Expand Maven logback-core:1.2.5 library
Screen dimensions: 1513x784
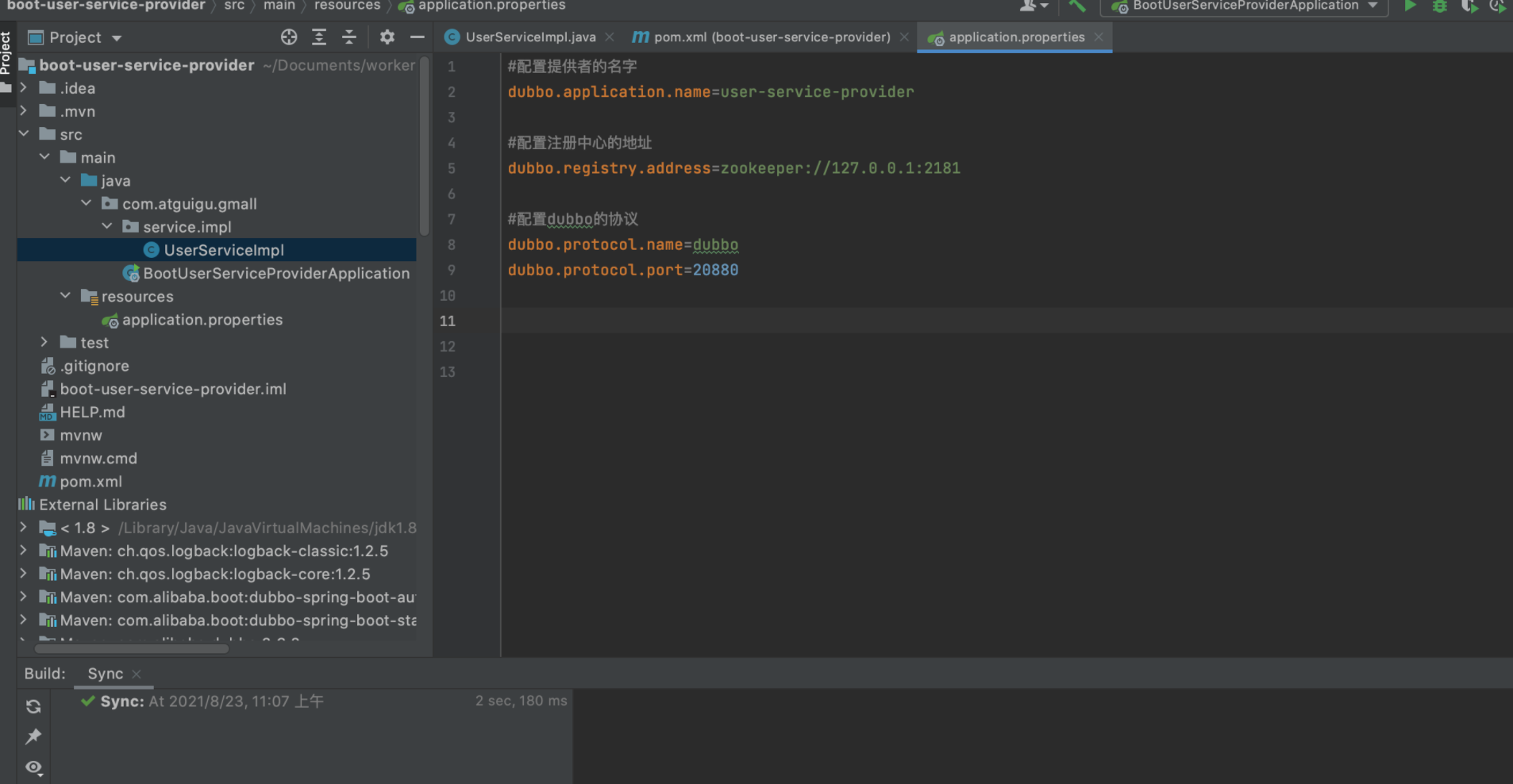coord(24,574)
